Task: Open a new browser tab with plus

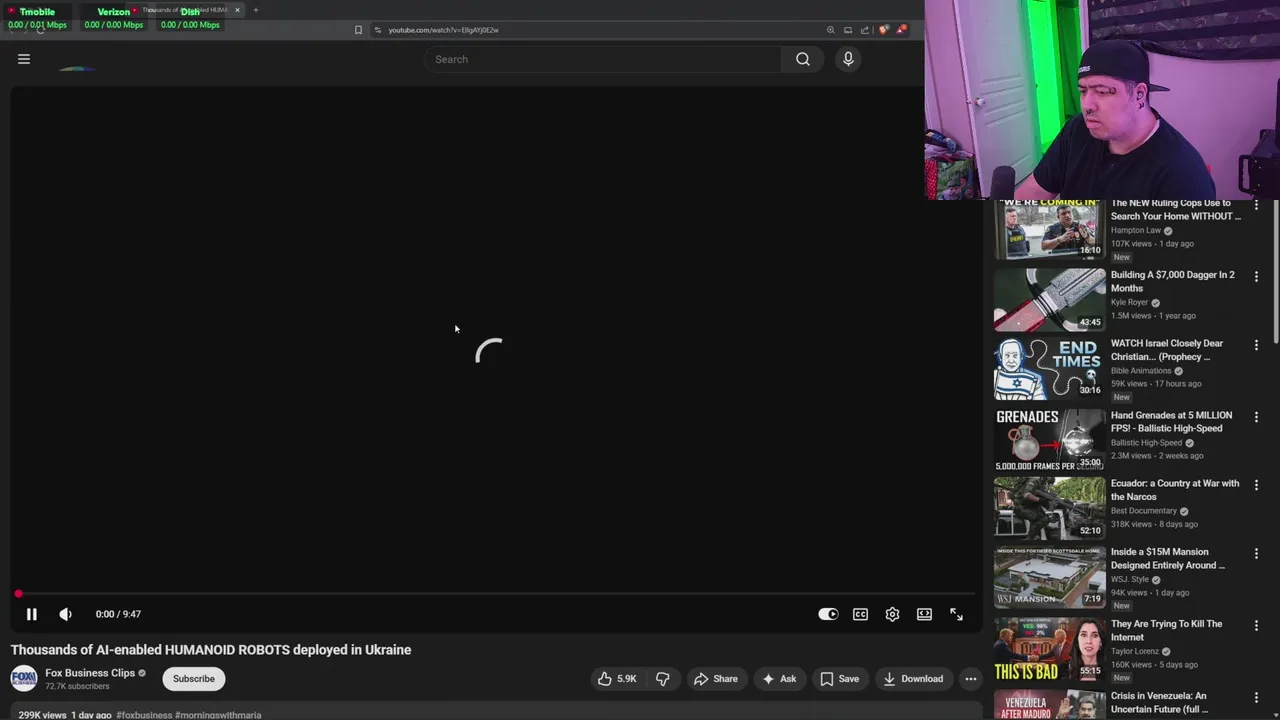Action: (255, 10)
